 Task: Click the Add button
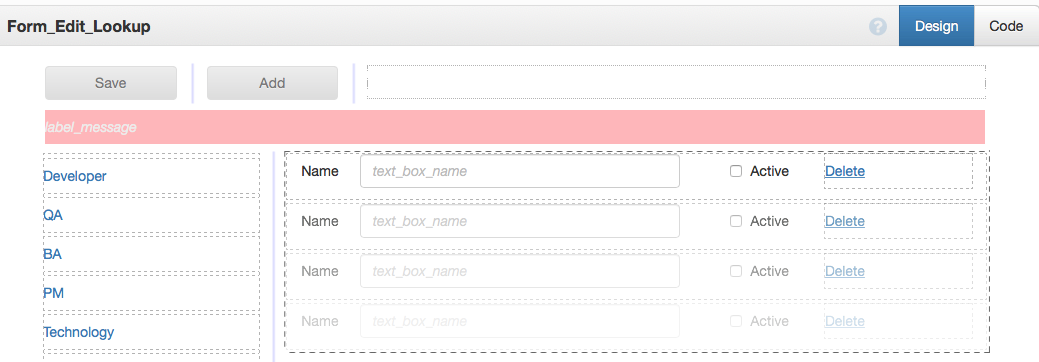pos(272,83)
